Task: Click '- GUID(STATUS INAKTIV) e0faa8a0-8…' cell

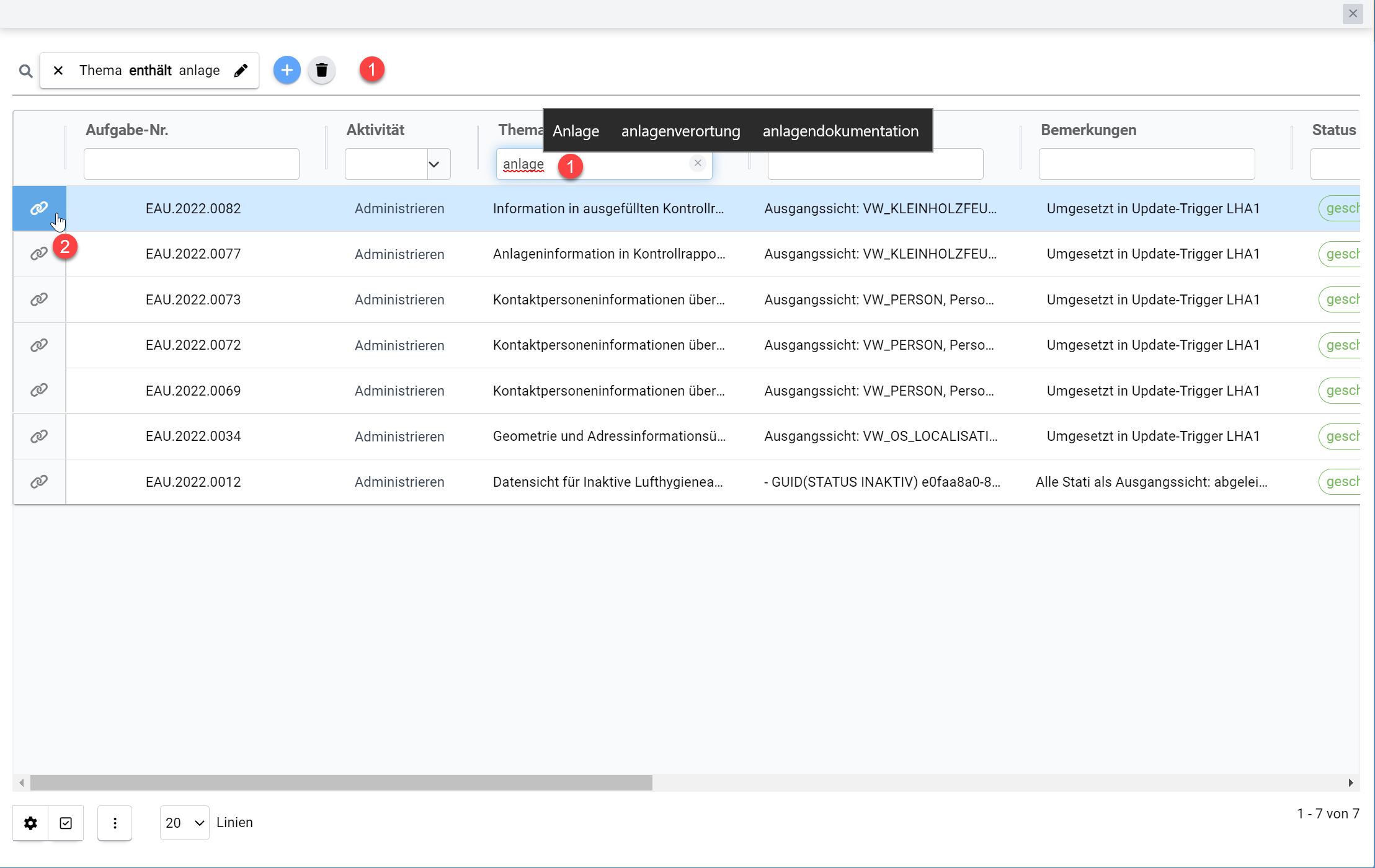Action: click(x=882, y=482)
